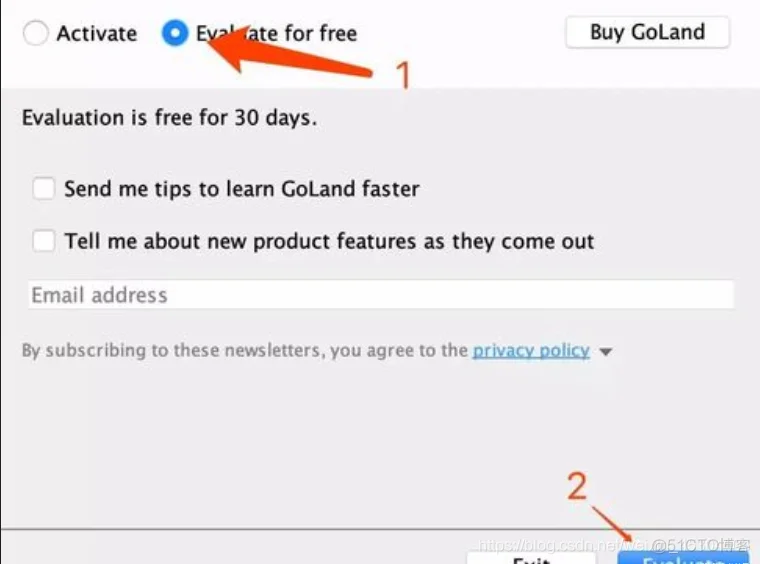760x564 pixels.
Task: Click the red number 1 annotation
Action: [x=403, y=75]
